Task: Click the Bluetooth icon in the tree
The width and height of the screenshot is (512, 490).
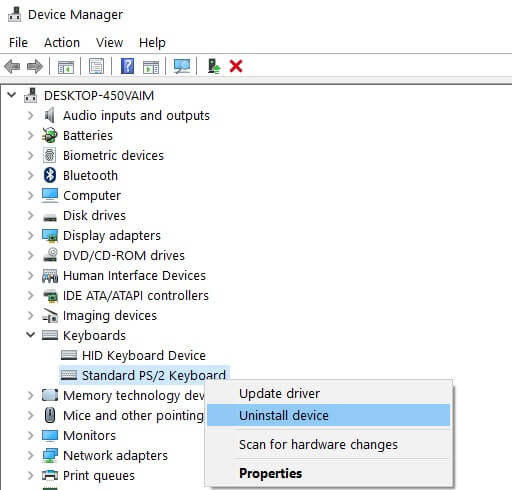Action: 50,175
